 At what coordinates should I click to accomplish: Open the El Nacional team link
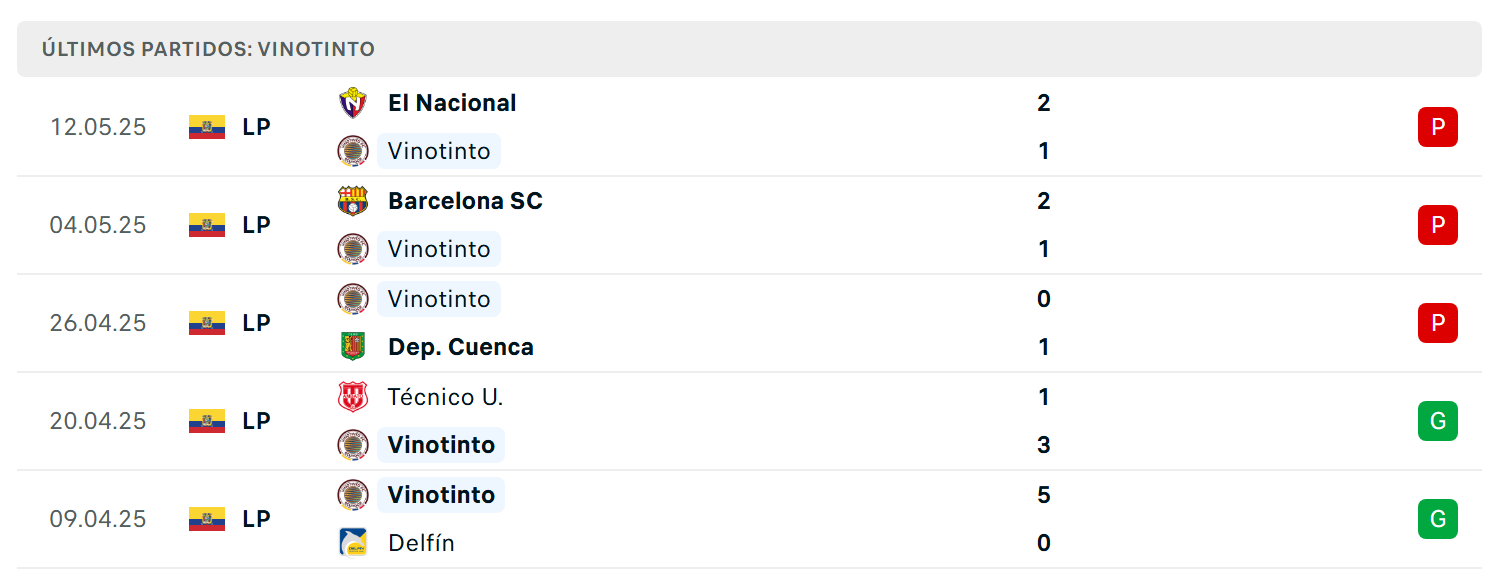click(452, 103)
